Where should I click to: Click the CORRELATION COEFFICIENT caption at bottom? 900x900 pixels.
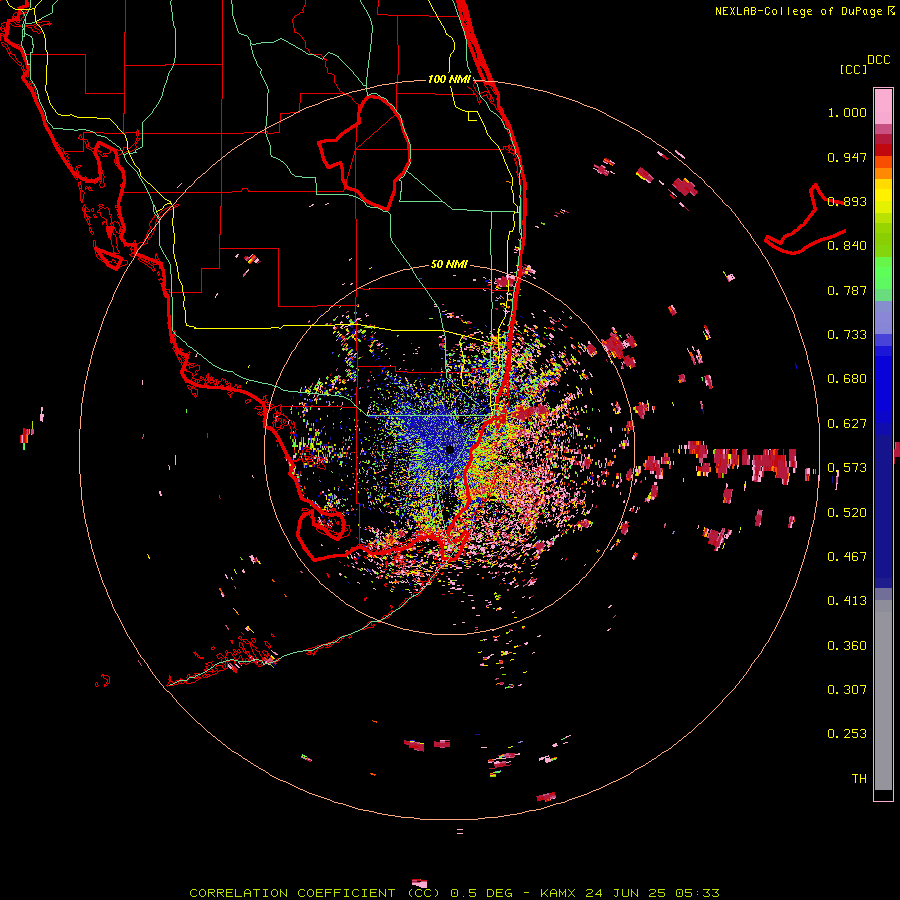[x=315, y=893]
